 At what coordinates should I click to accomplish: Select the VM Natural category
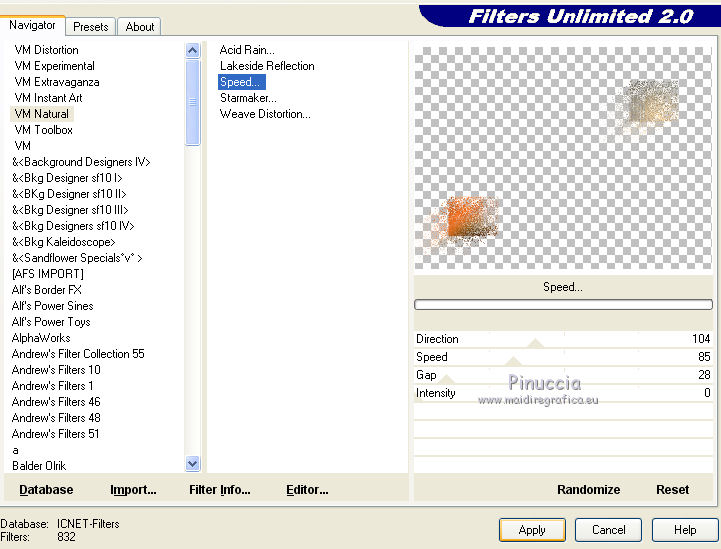pos(41,114)
